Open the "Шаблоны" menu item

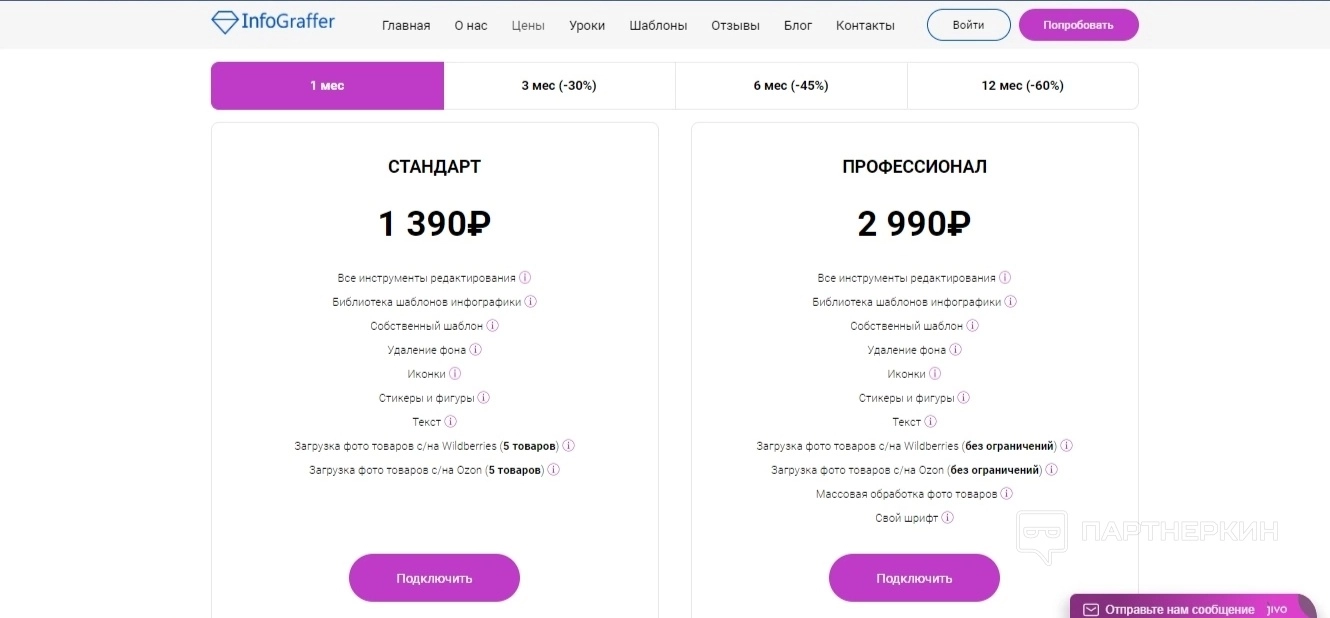click(658, 26)
